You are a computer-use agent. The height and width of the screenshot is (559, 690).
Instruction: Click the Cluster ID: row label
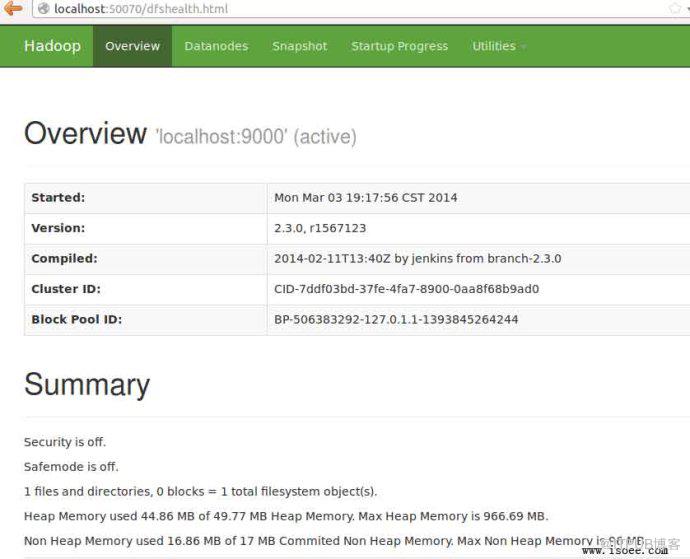pyautogui.click(x=66, y=289)
